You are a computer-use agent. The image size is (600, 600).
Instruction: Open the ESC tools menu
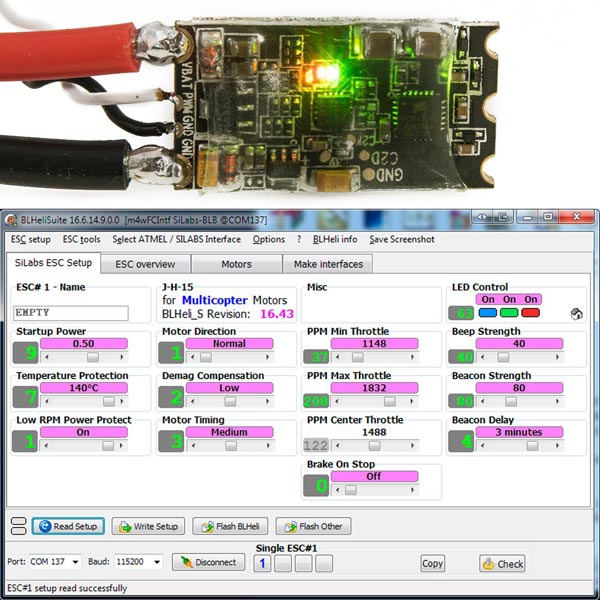[82, 240]
